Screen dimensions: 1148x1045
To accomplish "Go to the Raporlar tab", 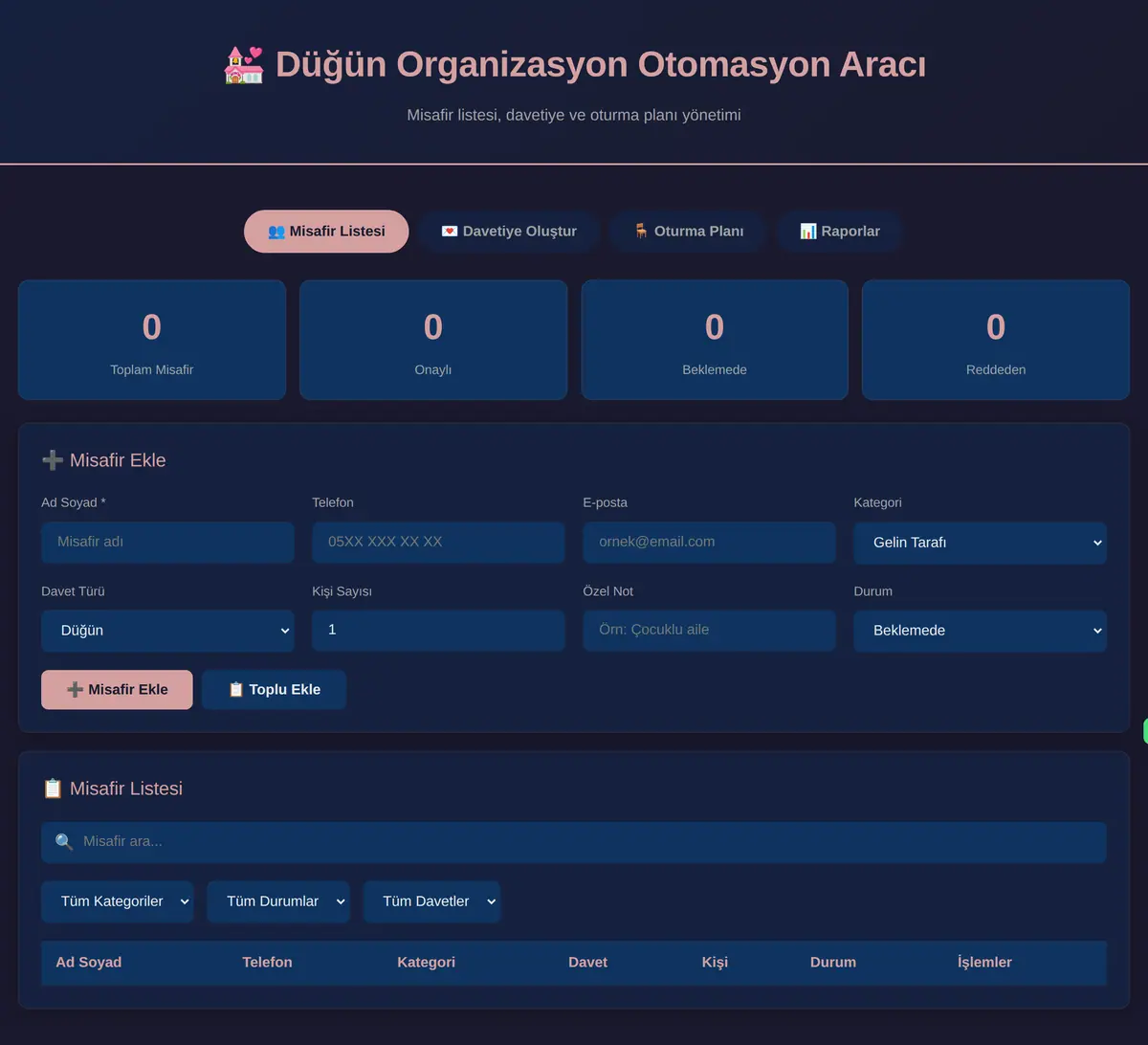I will click(840, 232).
